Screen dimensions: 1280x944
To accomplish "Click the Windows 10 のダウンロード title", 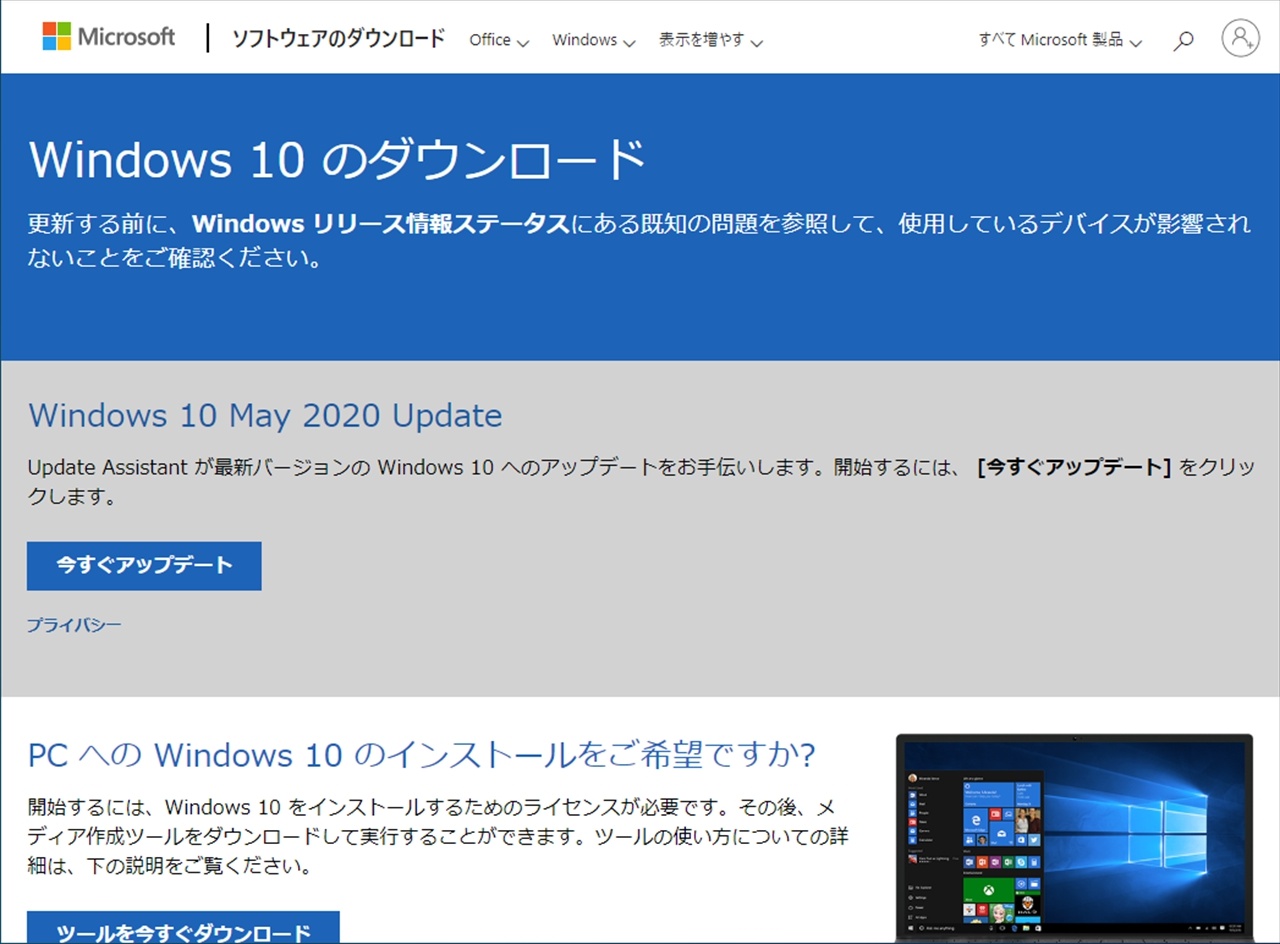I will [x=337, y=160].
